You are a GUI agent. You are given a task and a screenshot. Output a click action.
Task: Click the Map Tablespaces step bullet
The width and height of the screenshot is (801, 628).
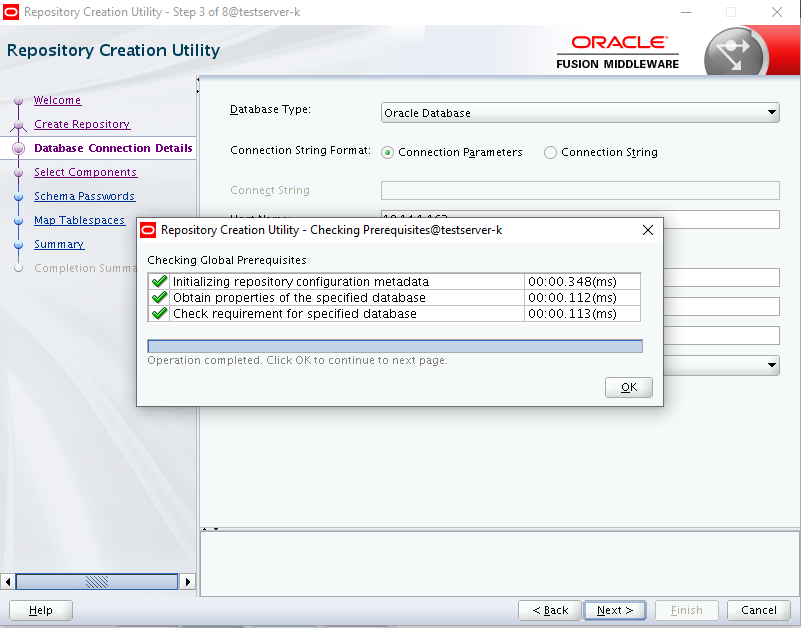18,221
